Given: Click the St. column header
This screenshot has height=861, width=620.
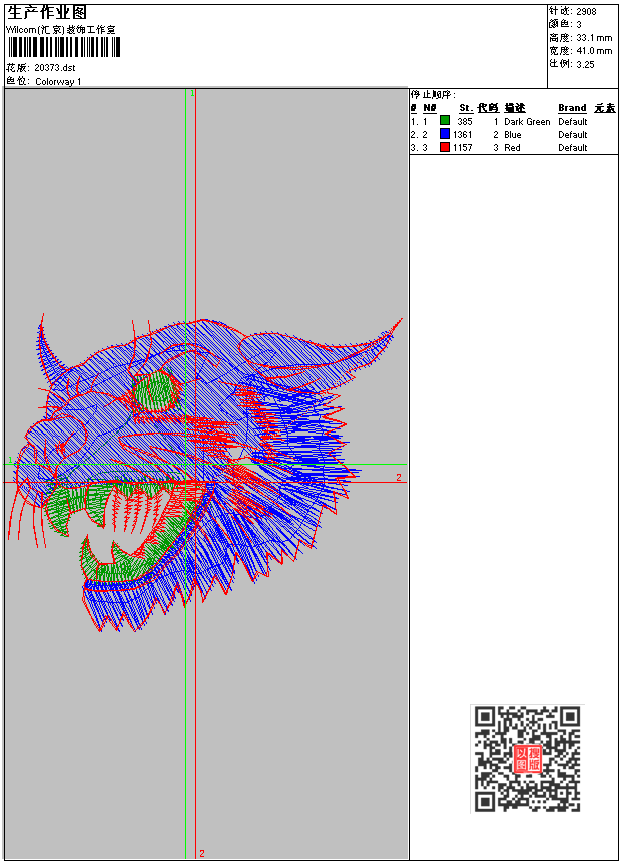Looking at the screenshot, I should click(x=466, y=108).
